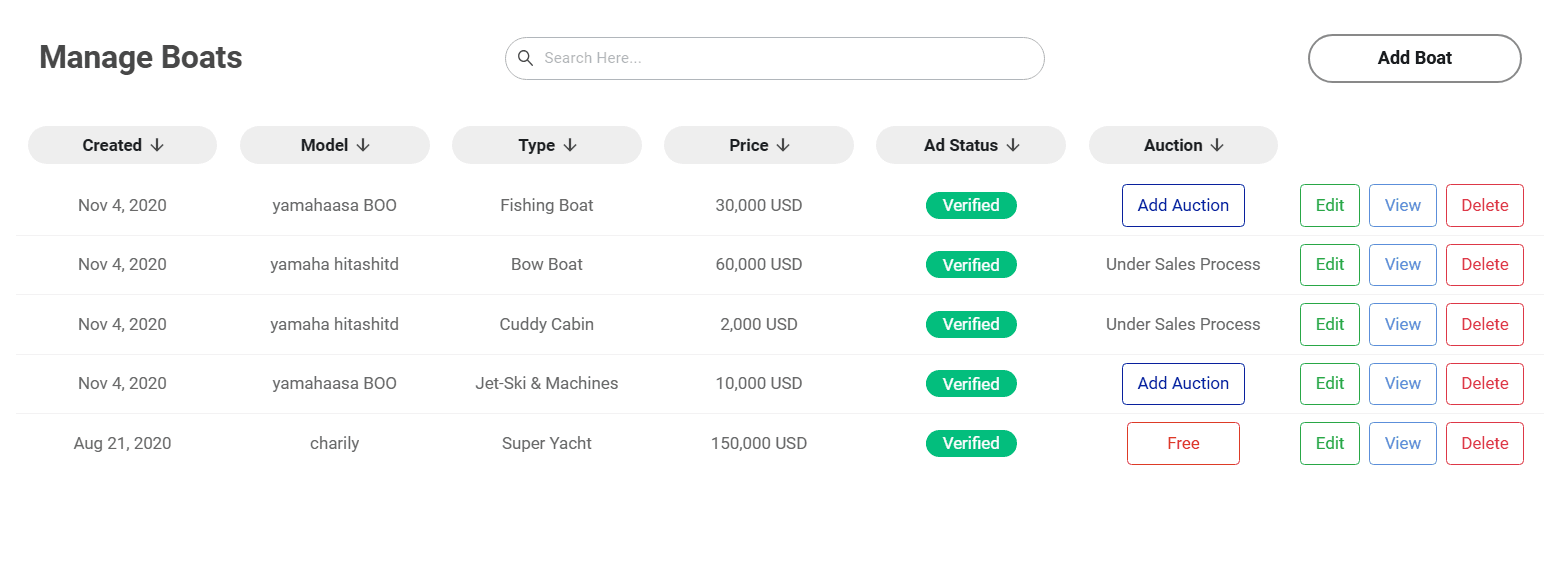
Task: Click the Verified badge for the Super Yacht
Action: (971, 443)
